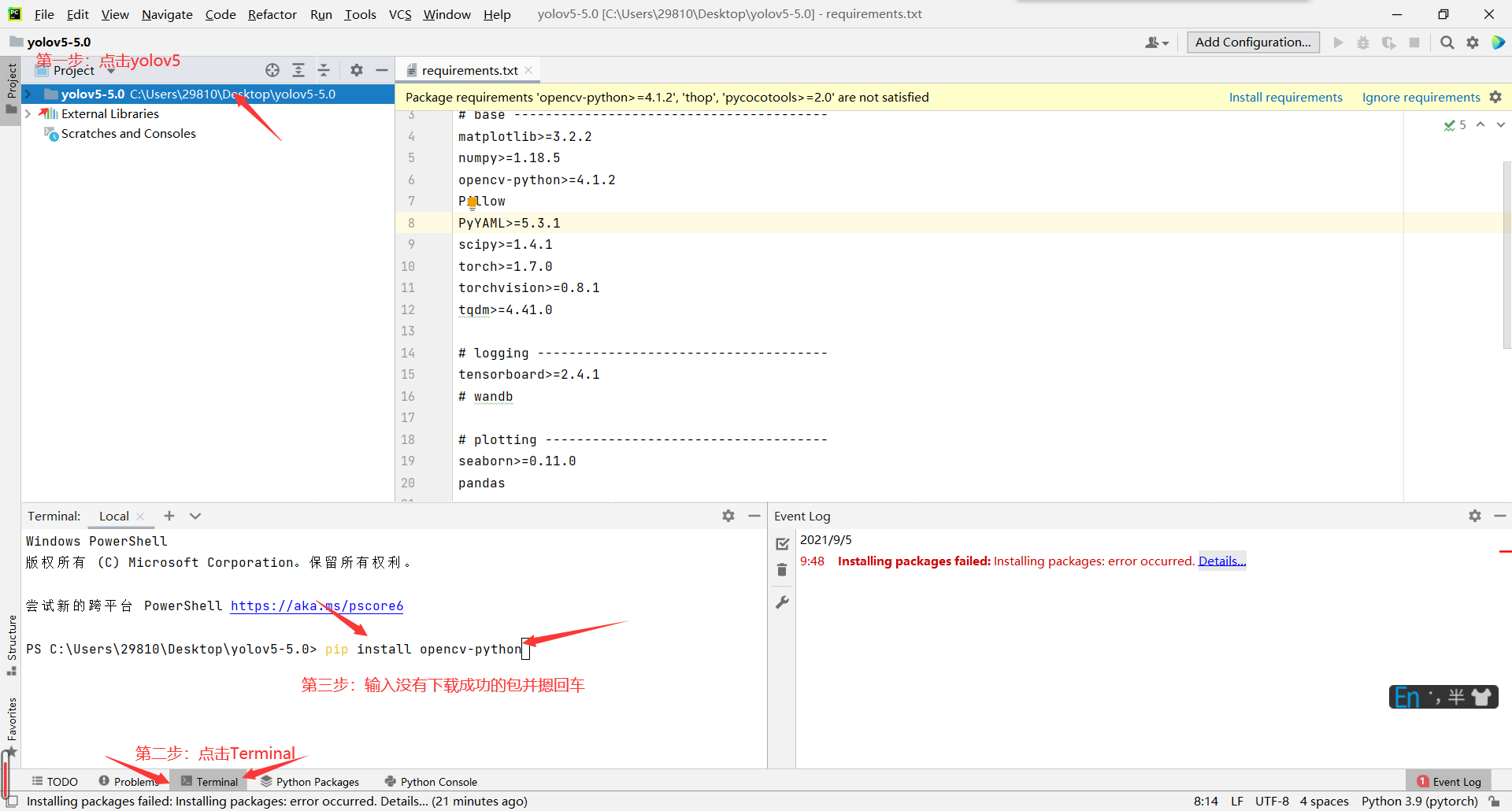Go to previous highlighted problem arrow
Viewport: 1512px width, 811px height.
[x=1480, y=124]
